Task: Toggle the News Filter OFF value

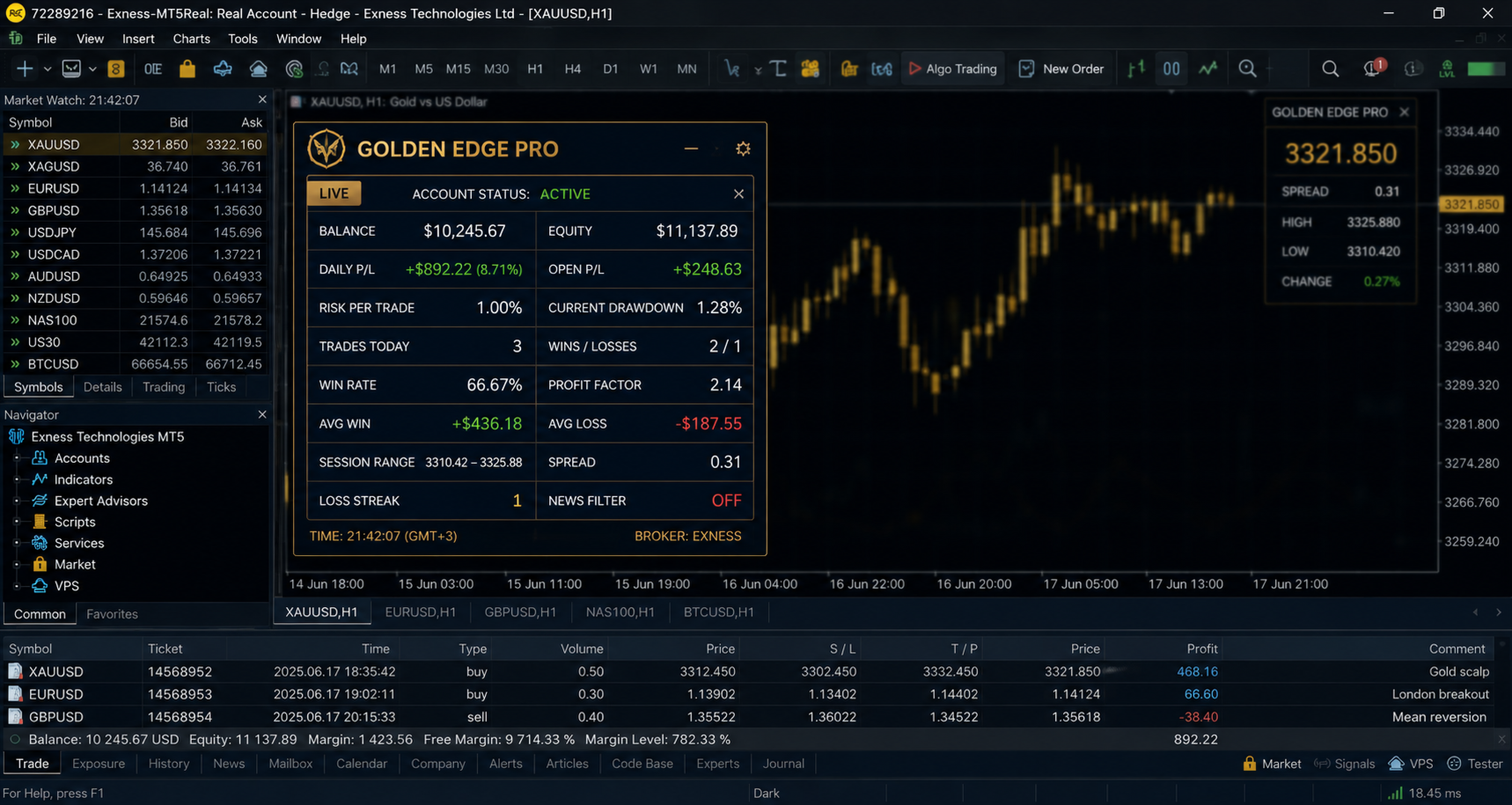Action: [x=726, y=501]
